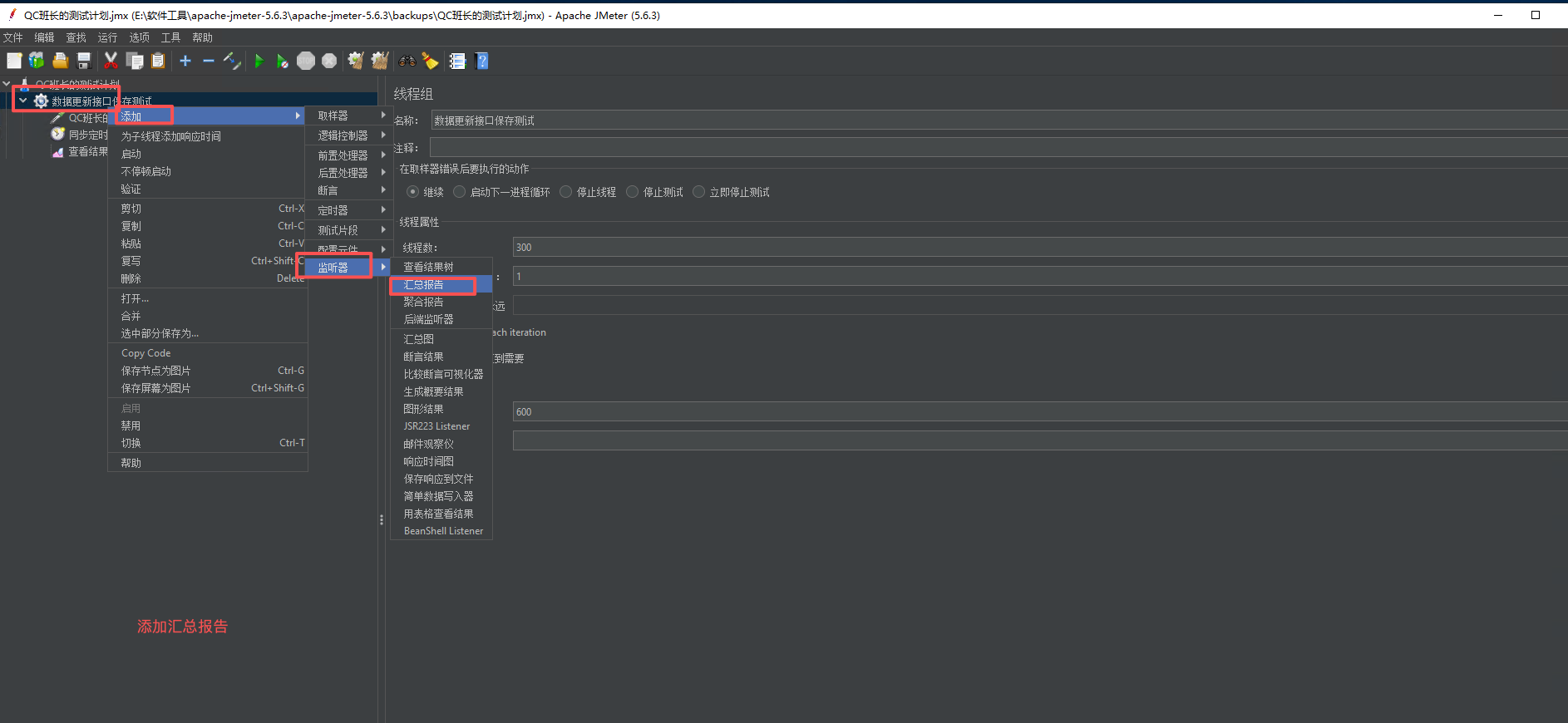1568x723 pixels.
Task: Click the 名称 name input field
Action: pos(999,120)
